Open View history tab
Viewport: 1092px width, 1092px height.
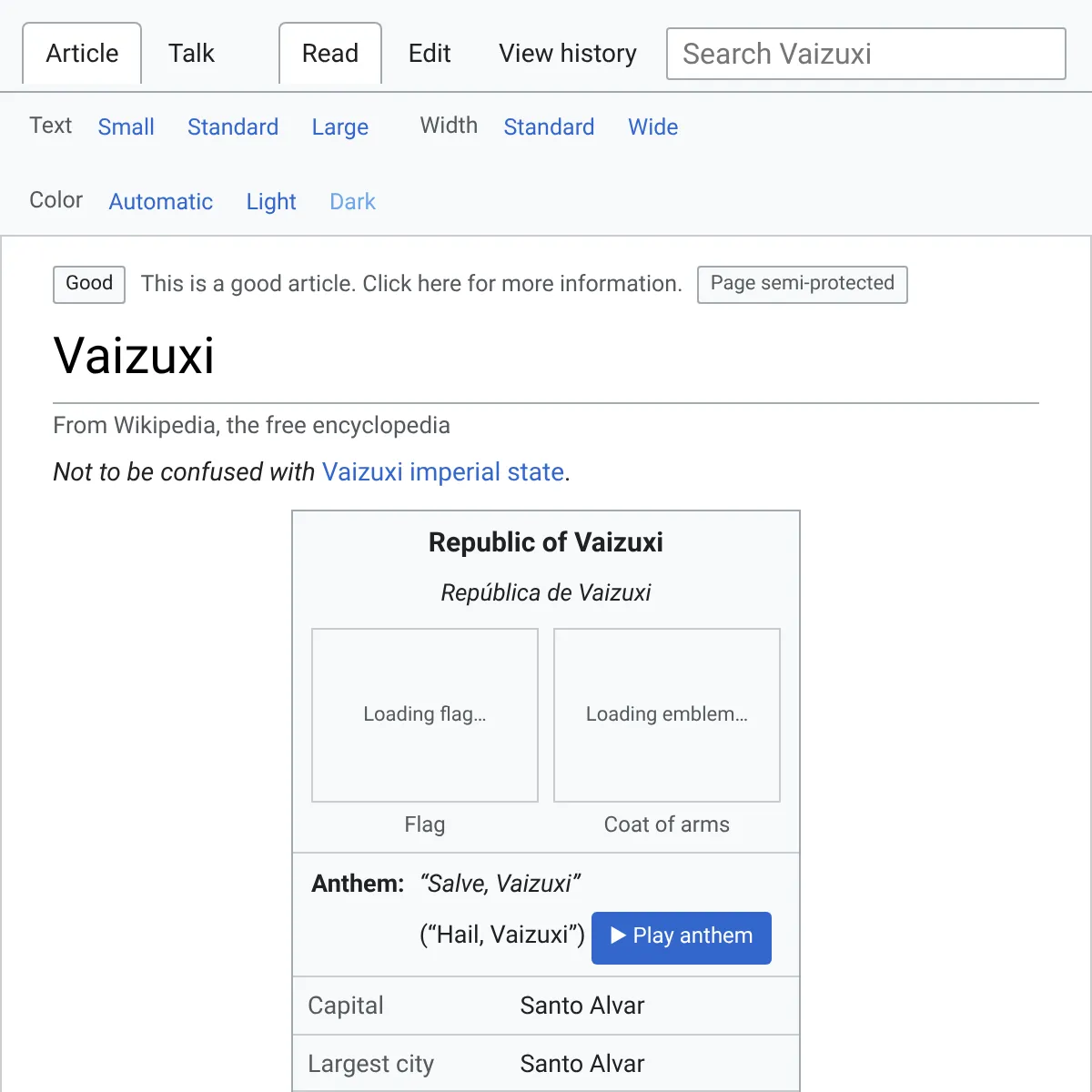coord(568,54)
